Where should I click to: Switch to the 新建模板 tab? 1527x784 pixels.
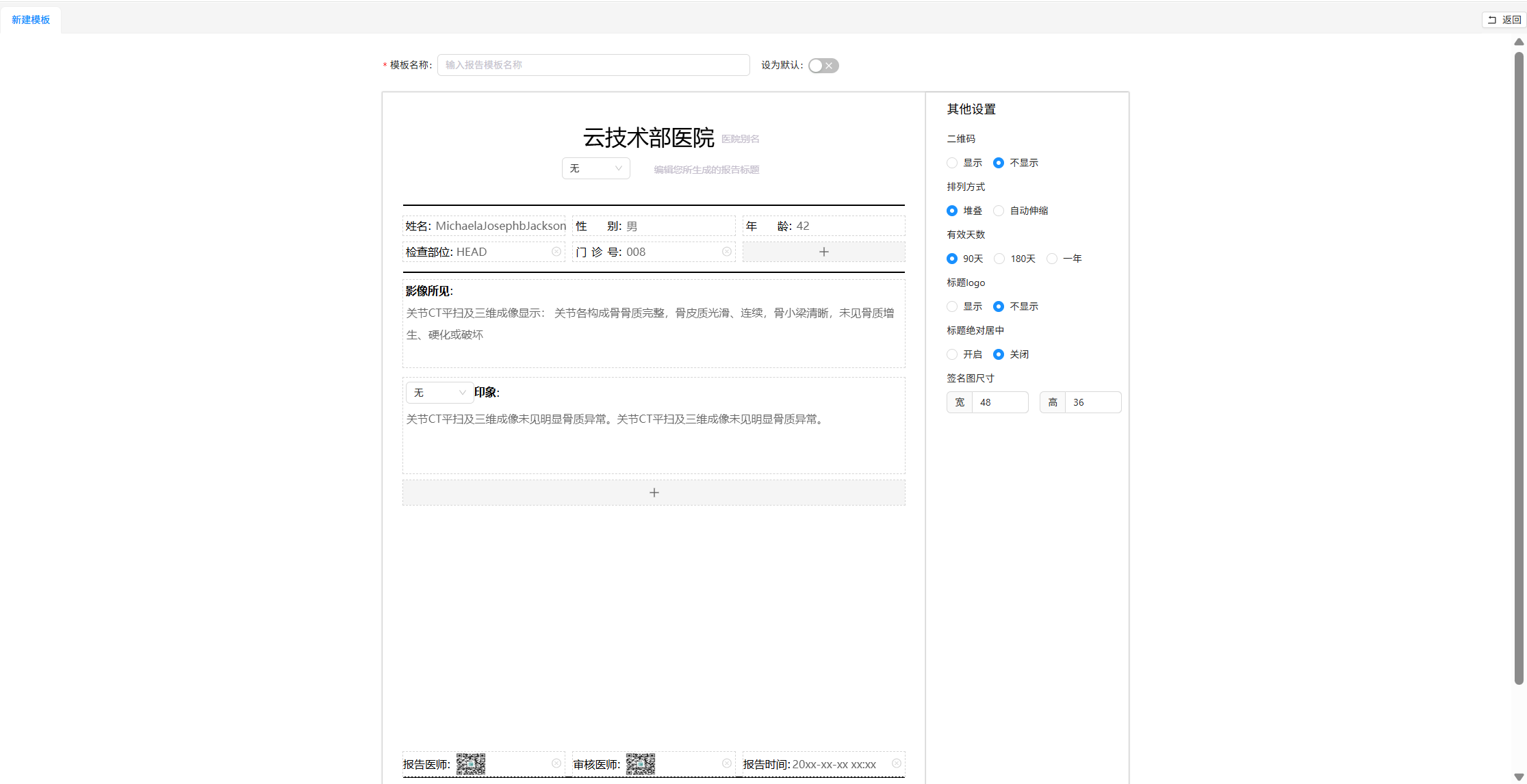coord(30,19)
